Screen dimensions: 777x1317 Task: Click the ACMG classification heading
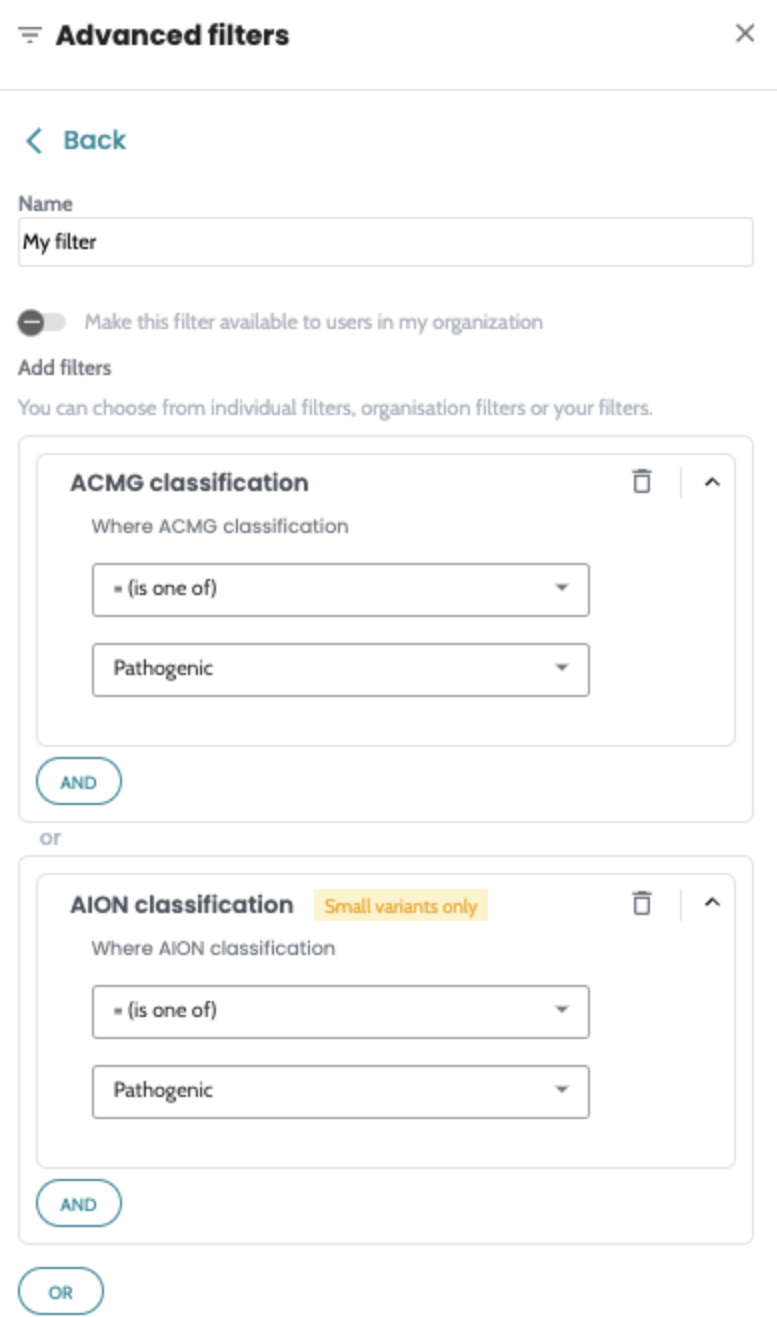click(x=189, y=483)
